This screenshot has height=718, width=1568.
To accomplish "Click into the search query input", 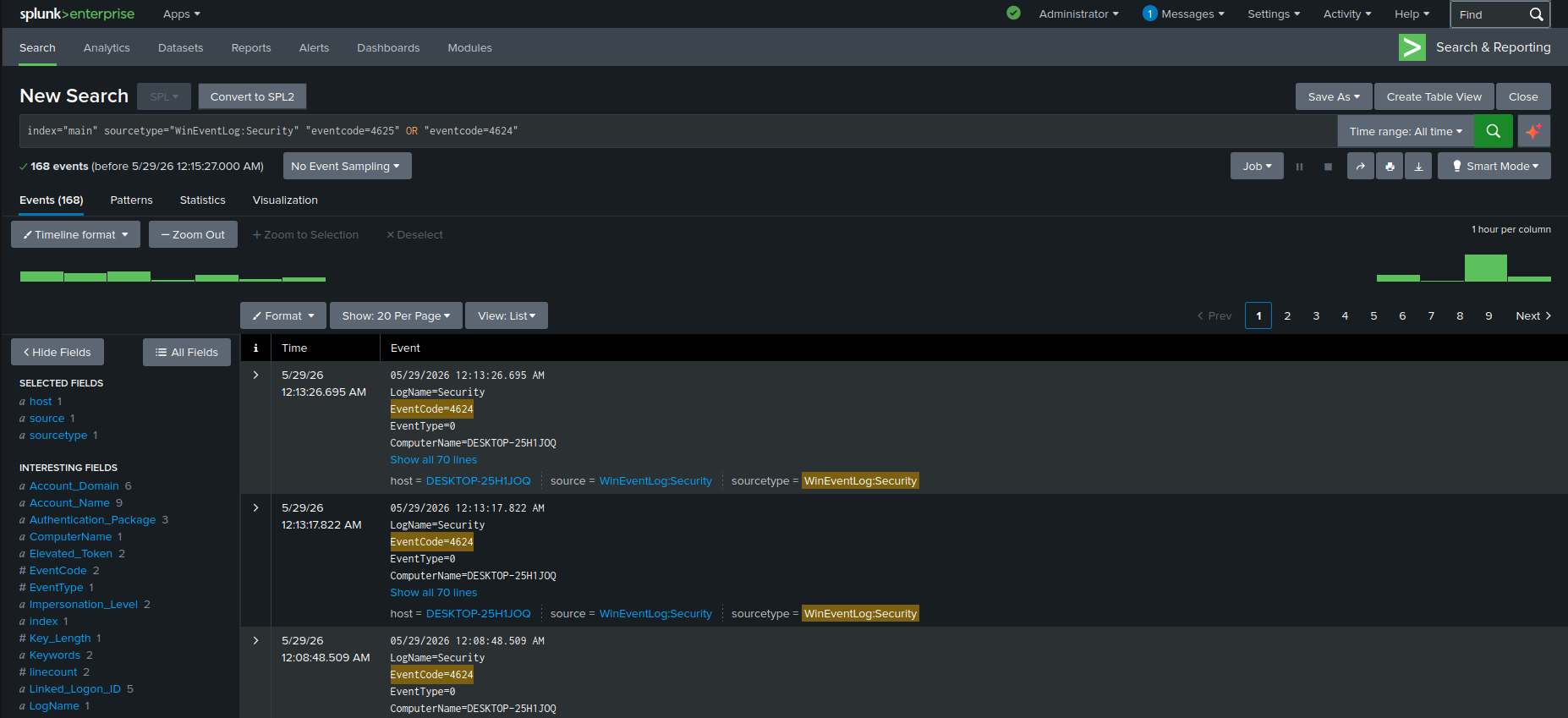I will click(677, 131).
